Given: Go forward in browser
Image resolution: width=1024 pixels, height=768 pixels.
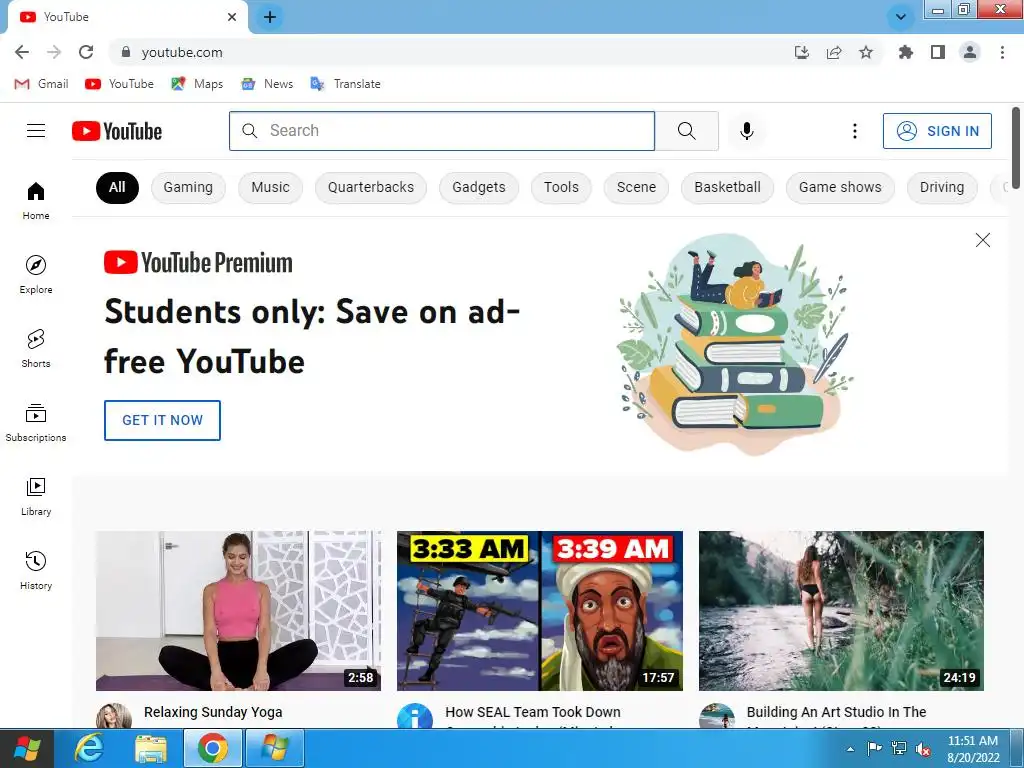Looking at the screenshot, I should click(x=54, y=52).
